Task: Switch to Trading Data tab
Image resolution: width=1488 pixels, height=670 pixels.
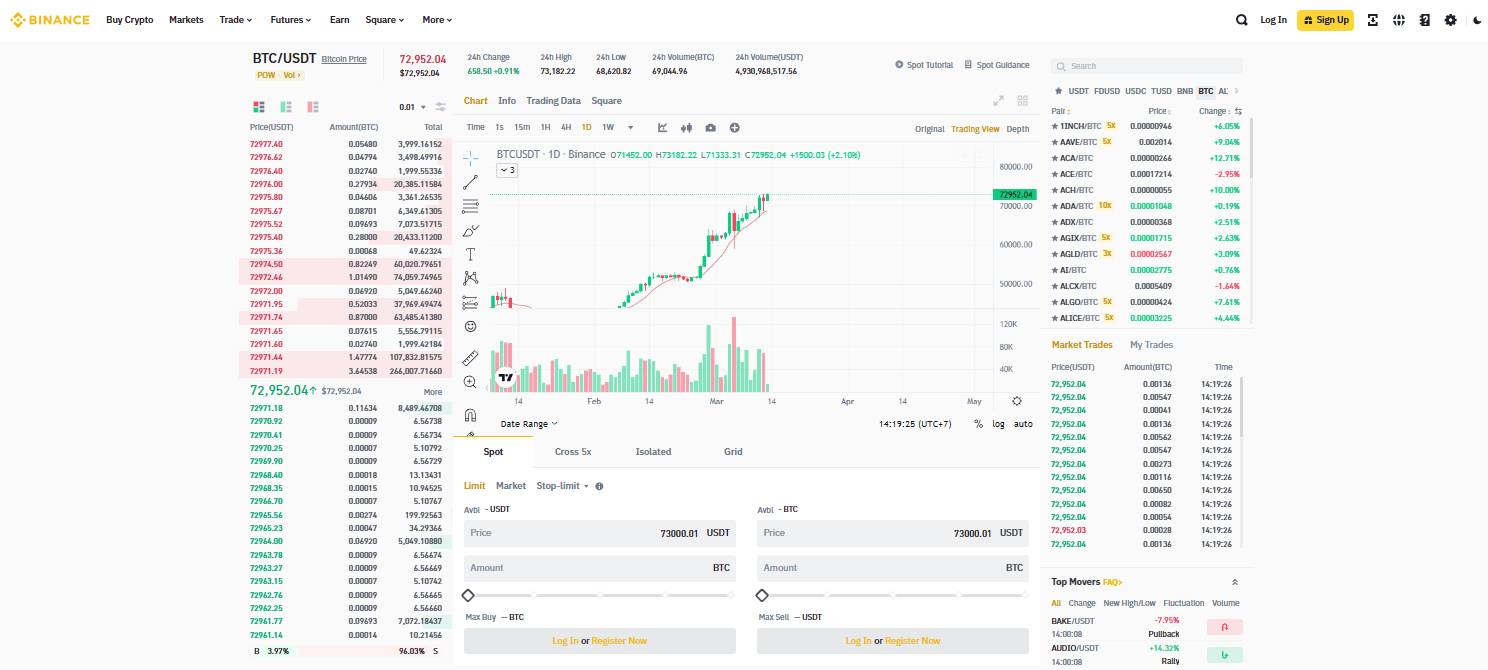Action: coord(553,101)
